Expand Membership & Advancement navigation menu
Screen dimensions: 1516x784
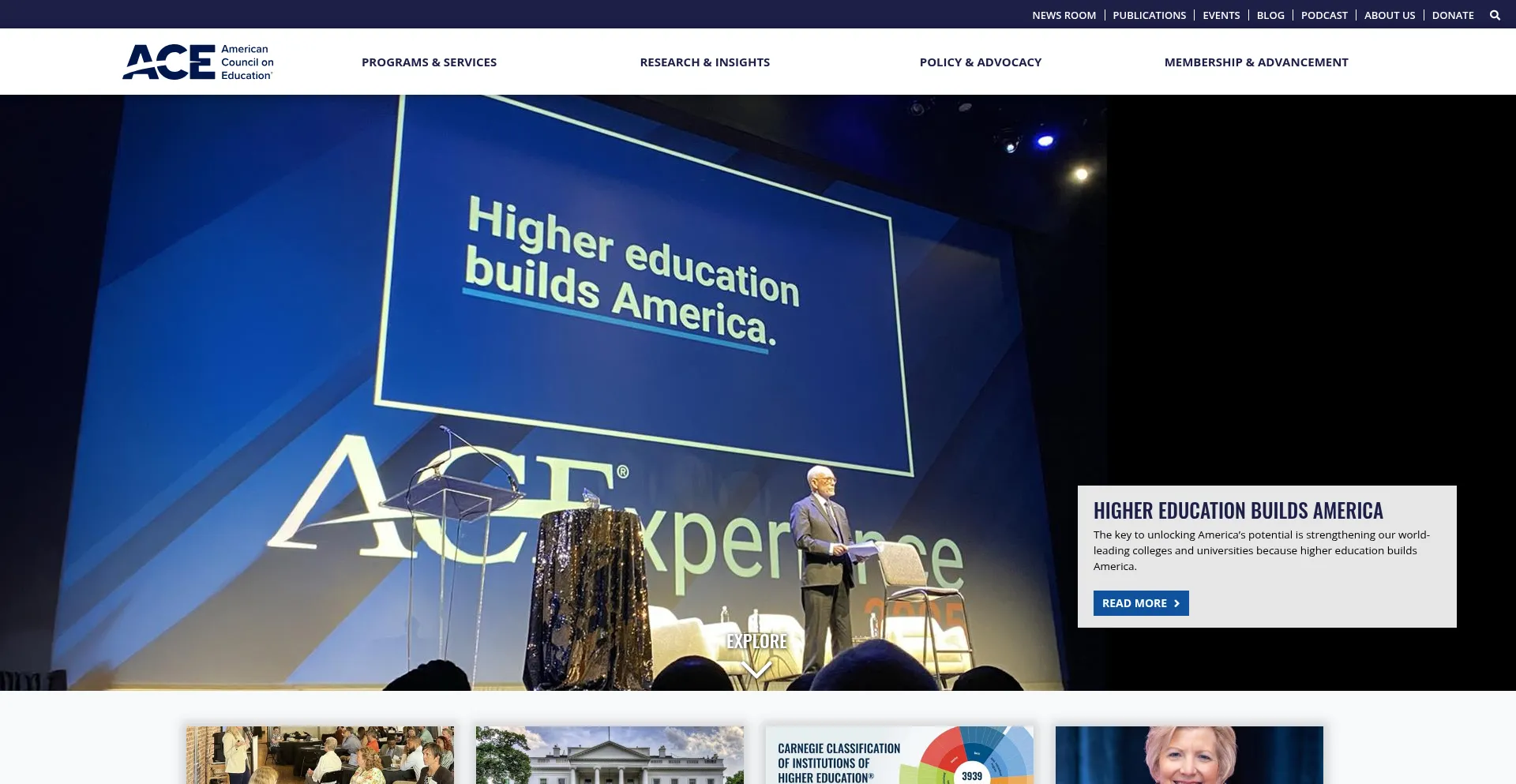(x=1255, y=62)
